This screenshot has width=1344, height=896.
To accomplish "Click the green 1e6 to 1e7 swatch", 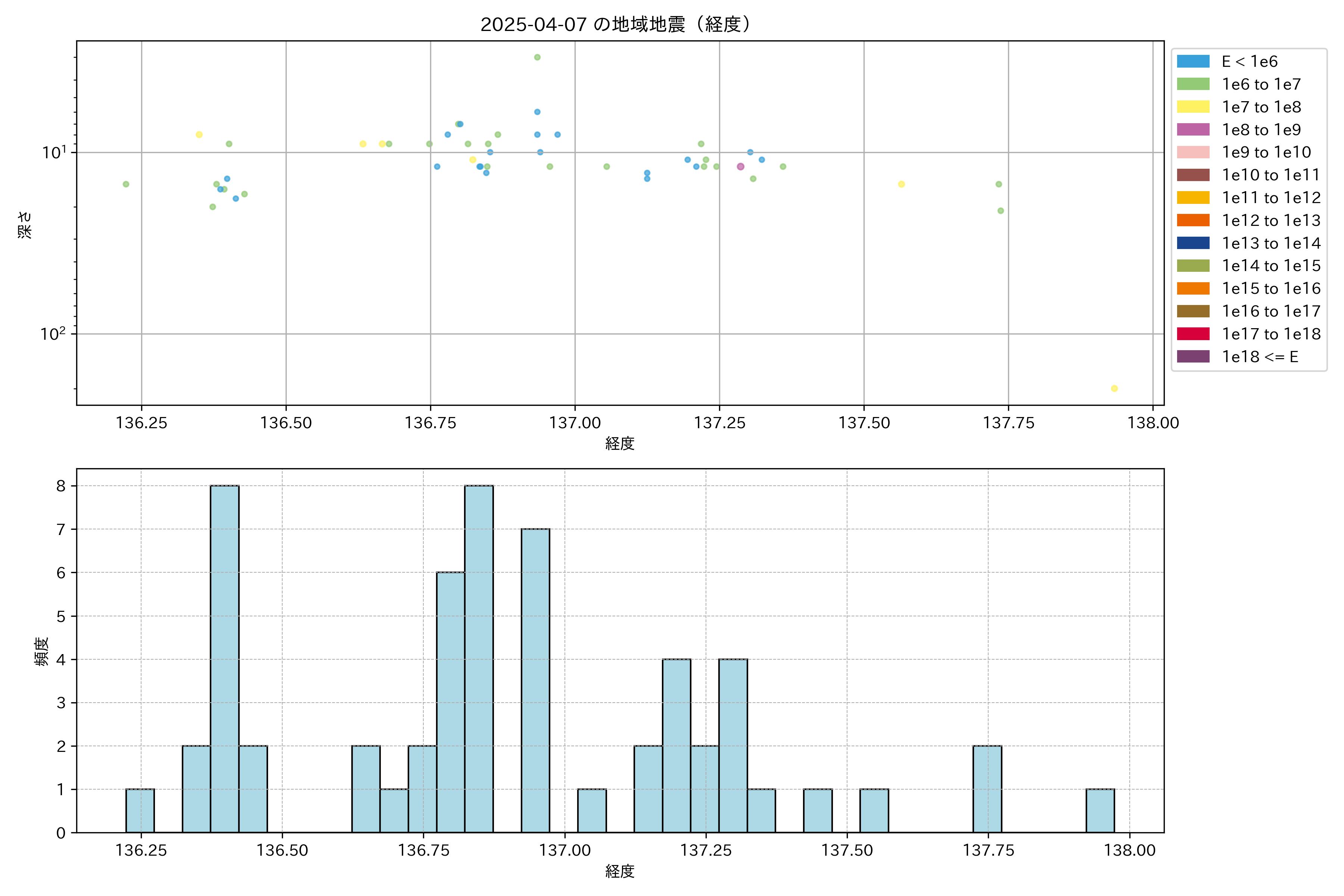I will [x=1193, y=84].
